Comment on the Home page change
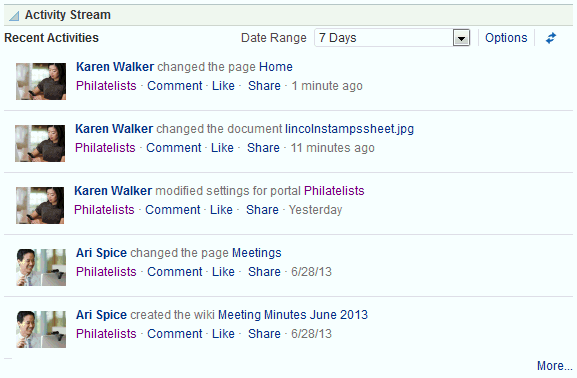Screen dimensions: 577x378 pyautogui.click(x=175, y=86)
